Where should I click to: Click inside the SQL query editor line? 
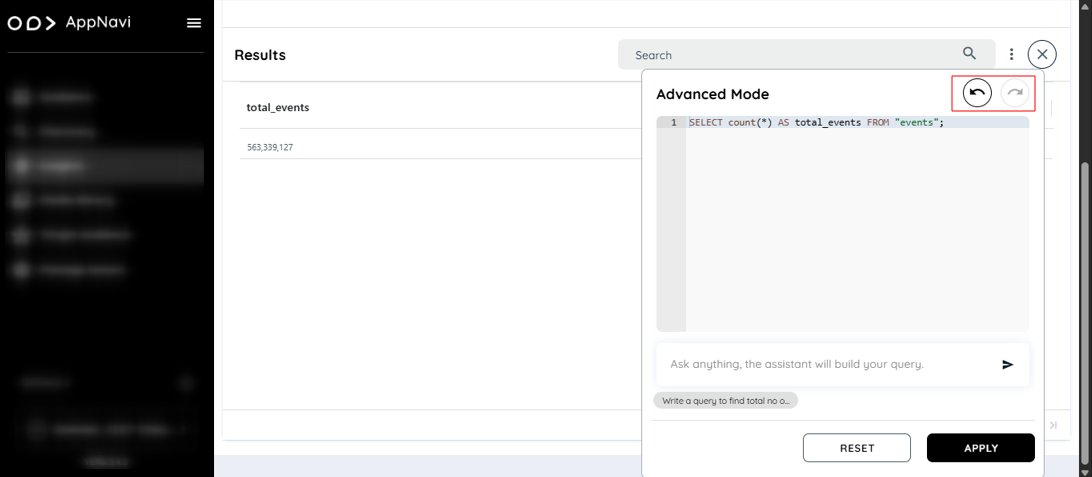tap(857, 123)
